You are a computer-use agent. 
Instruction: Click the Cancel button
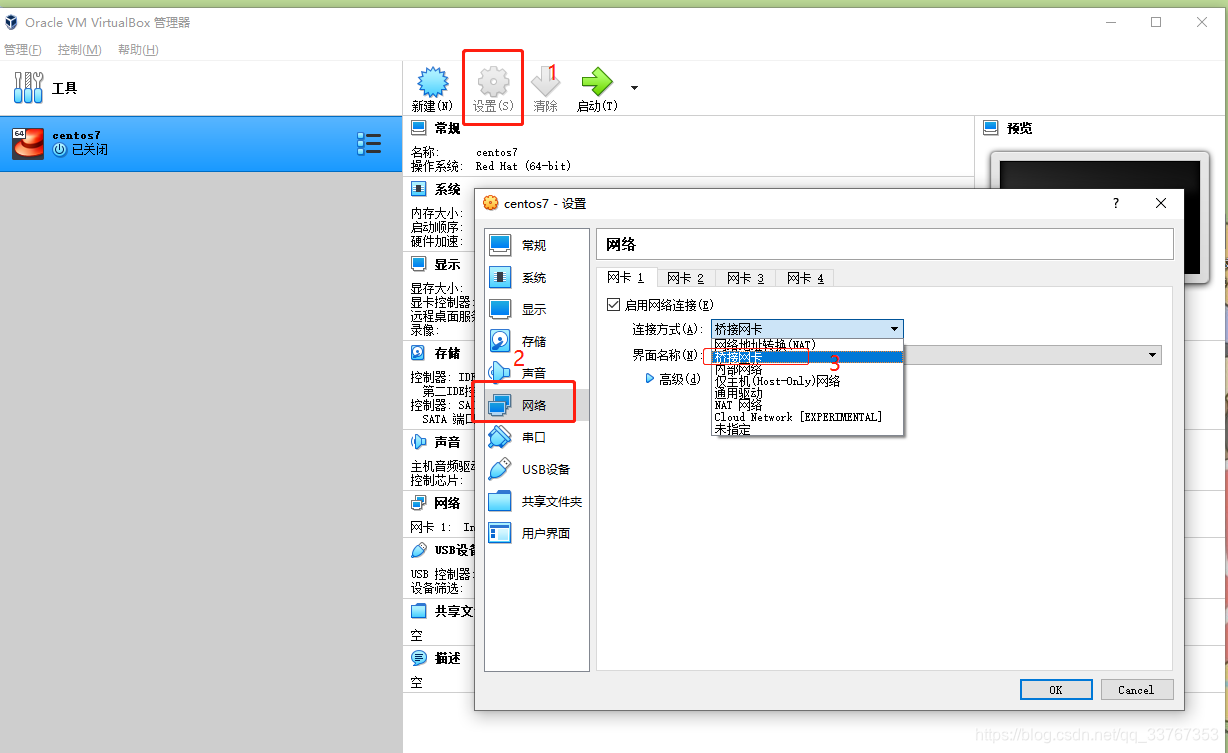pyautogui.click(x=1136, y=689)
